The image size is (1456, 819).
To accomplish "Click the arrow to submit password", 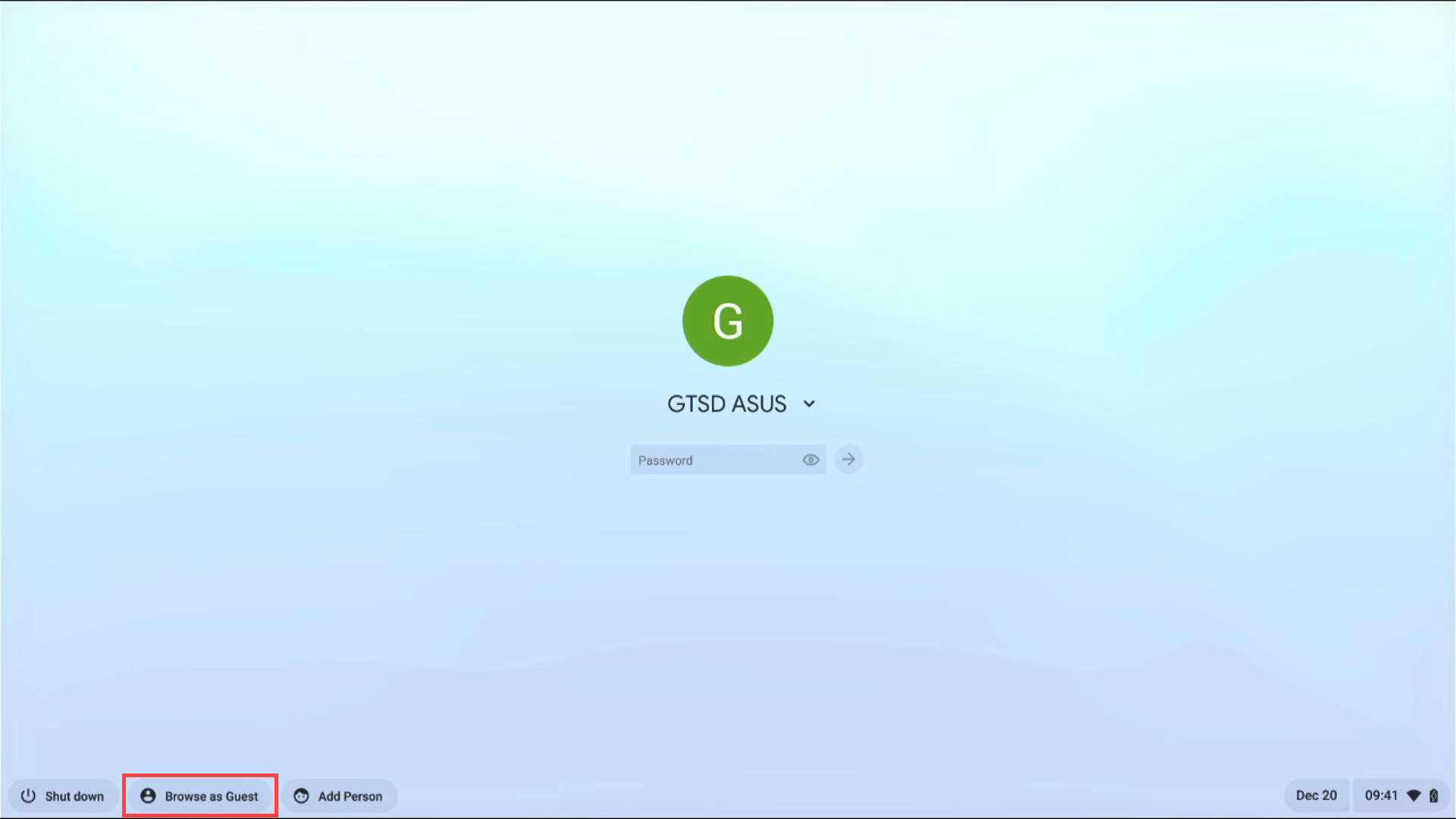I will (x=848, y=460).
